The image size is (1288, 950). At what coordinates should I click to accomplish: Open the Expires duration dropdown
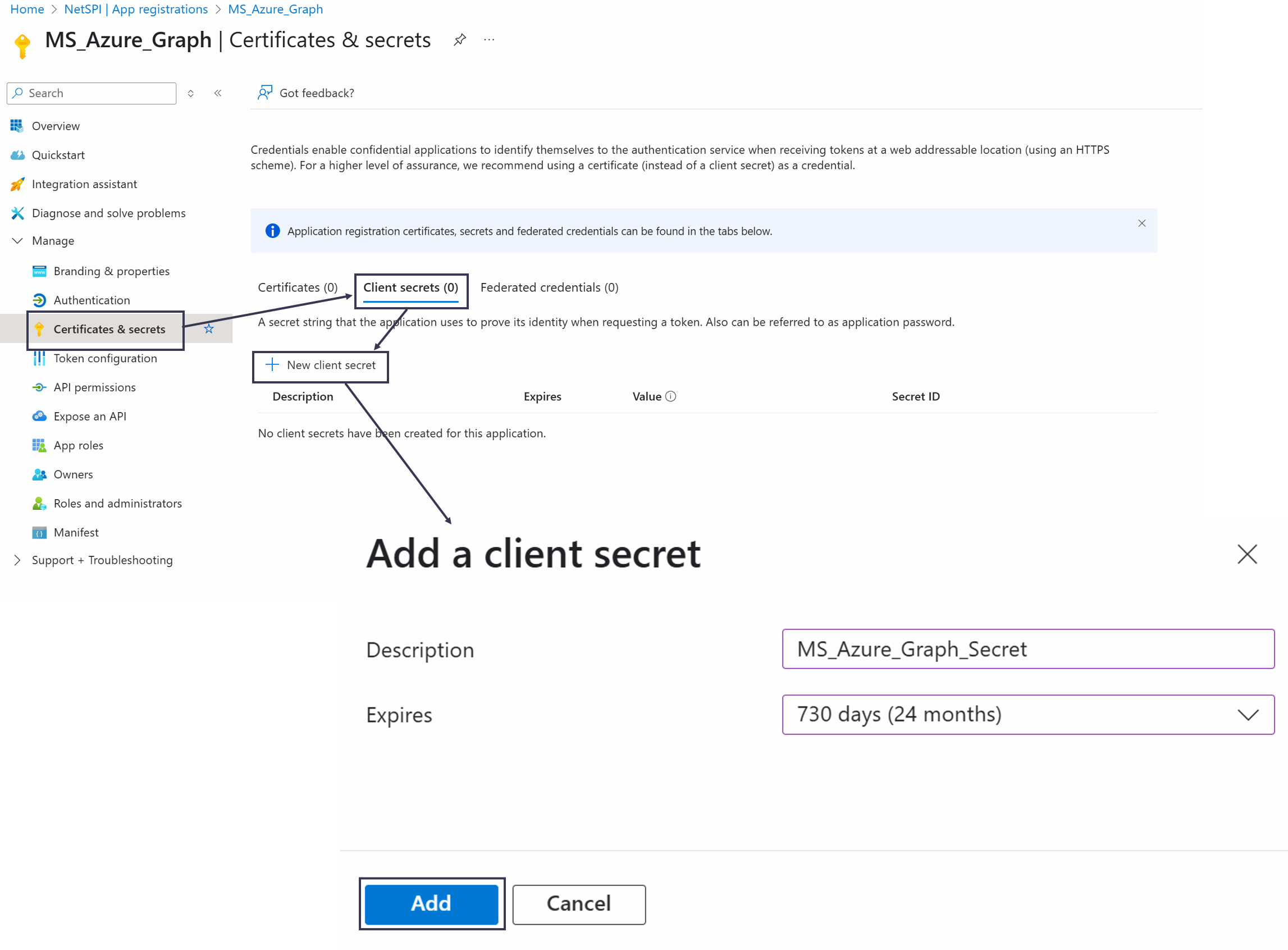pyautogui.click(x=1028, y=715)
